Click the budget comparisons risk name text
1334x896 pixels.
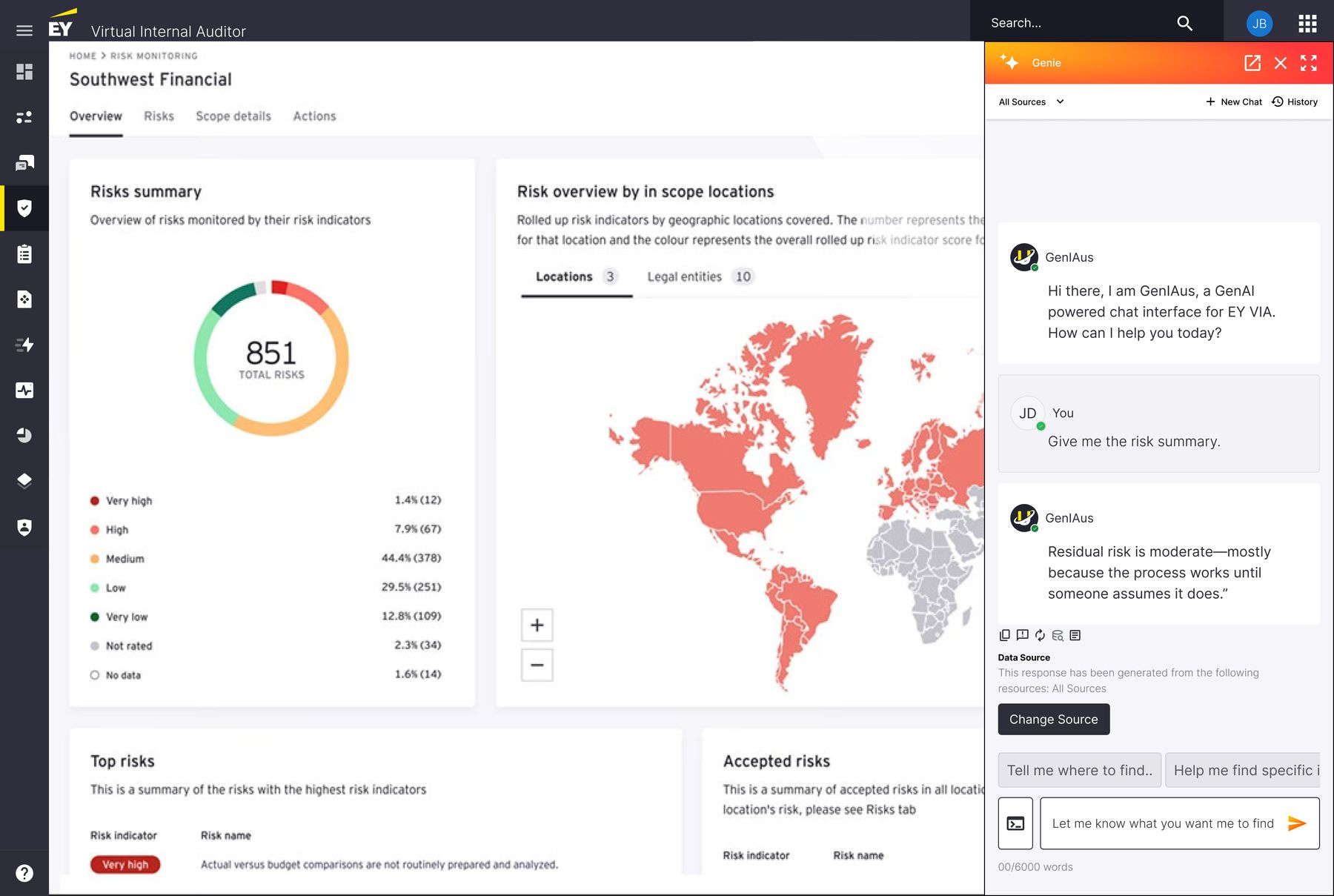pyautogui.click(x=379, y=865)
